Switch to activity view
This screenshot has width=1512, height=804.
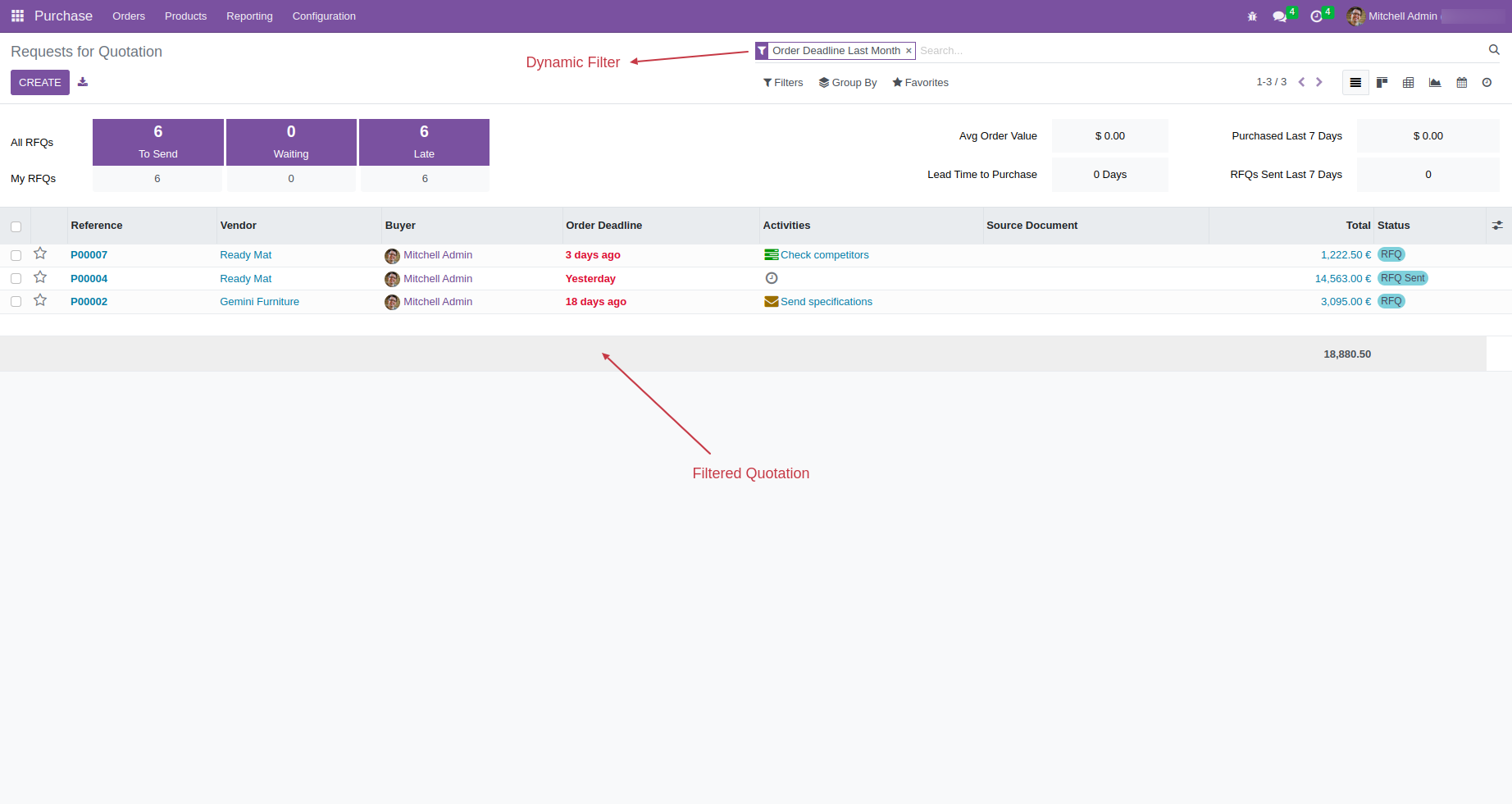click(1487, 83)
